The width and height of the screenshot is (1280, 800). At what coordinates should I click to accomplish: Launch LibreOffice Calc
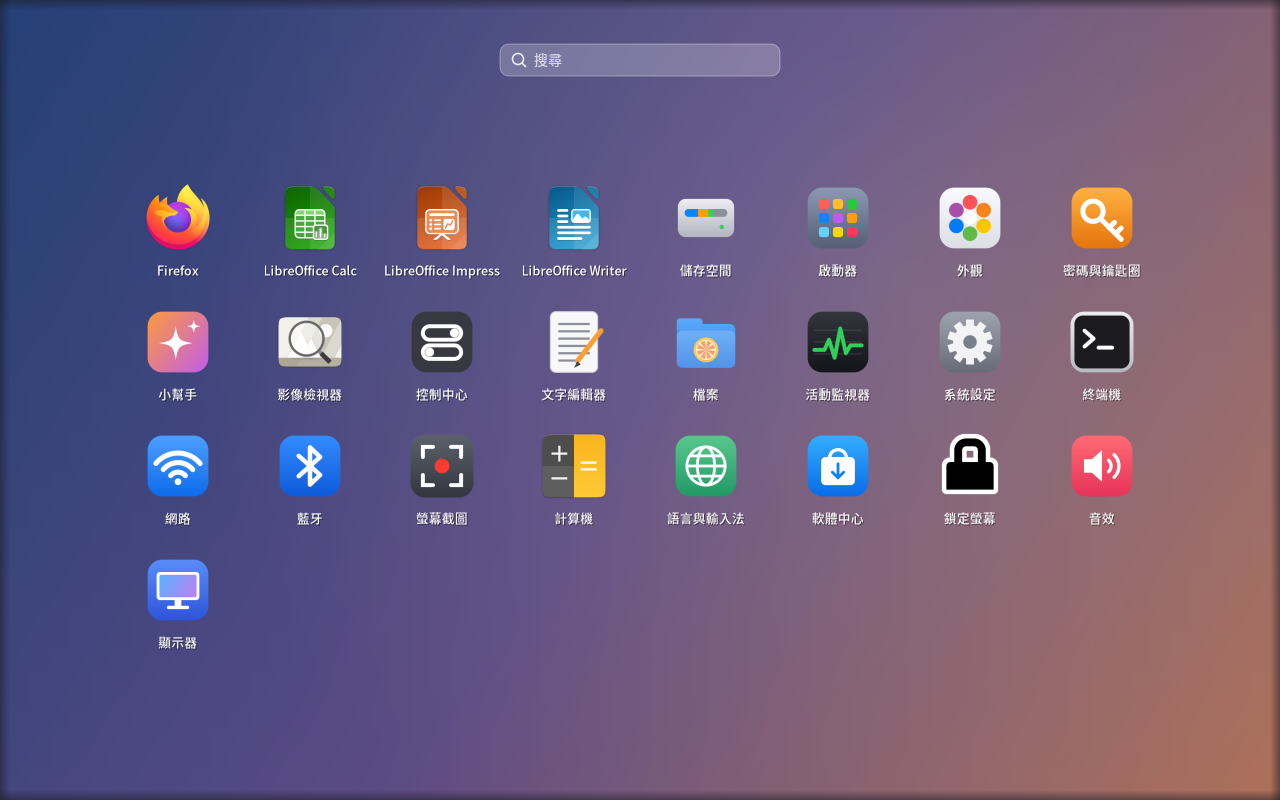point(310,218)
